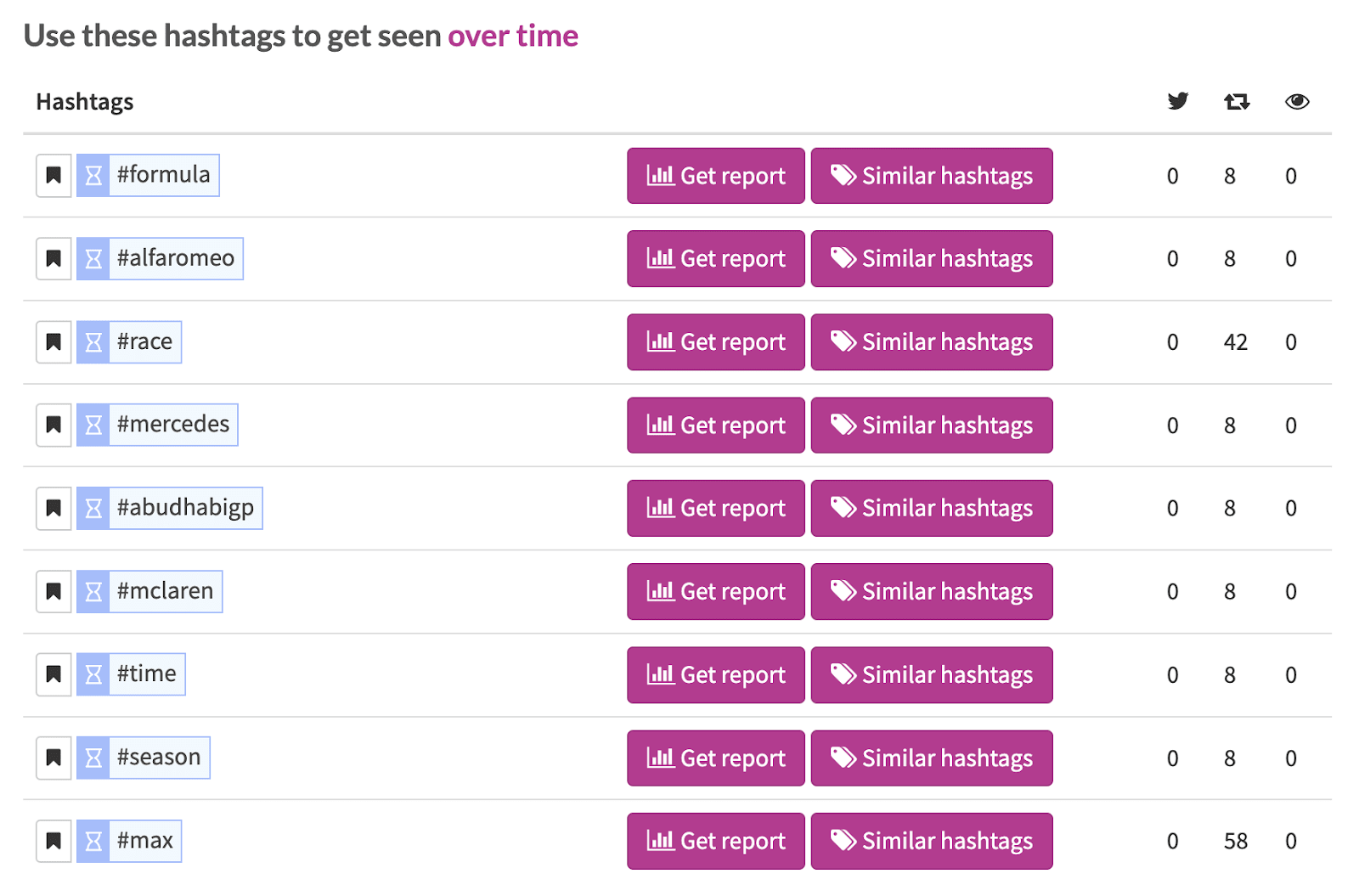This screenshot has width=1359, height=896.
Task: Click the Twitter bird column icon
Action: click(1177, 101)
